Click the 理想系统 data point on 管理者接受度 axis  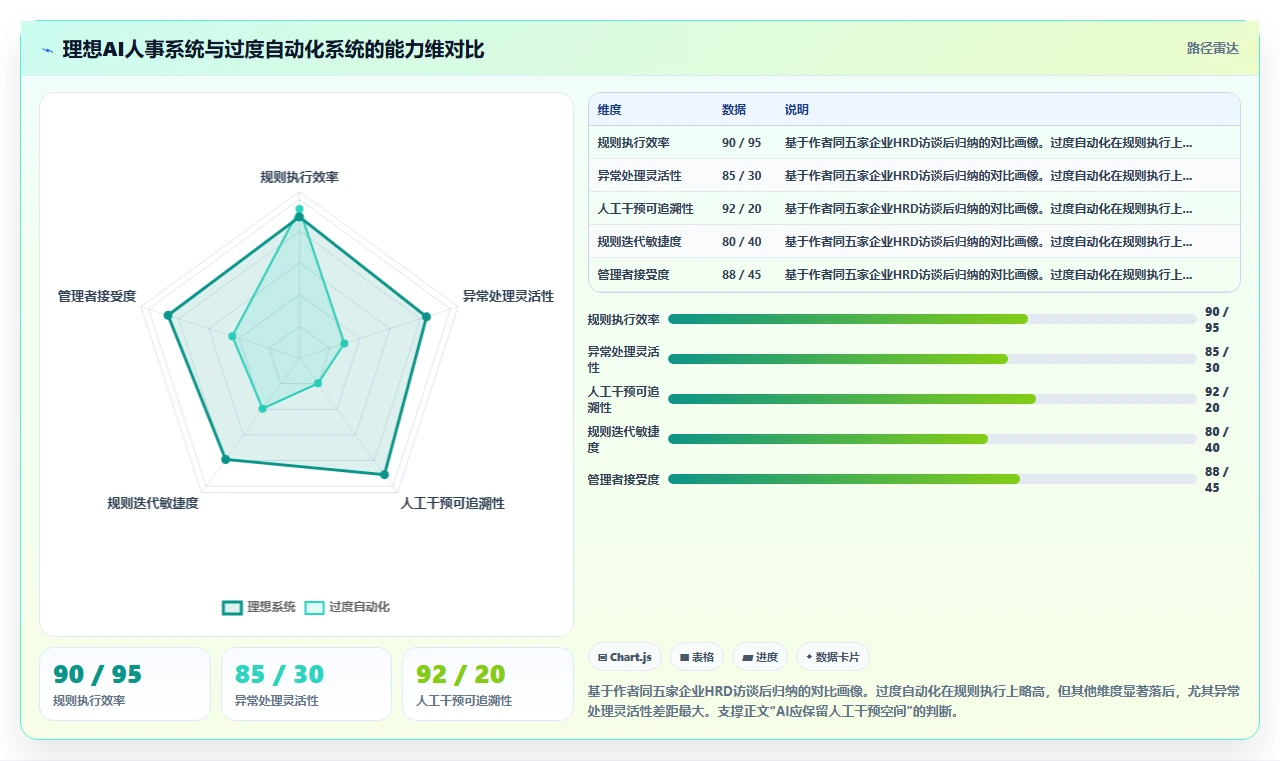pyautogui.click(x=168, y=316)
